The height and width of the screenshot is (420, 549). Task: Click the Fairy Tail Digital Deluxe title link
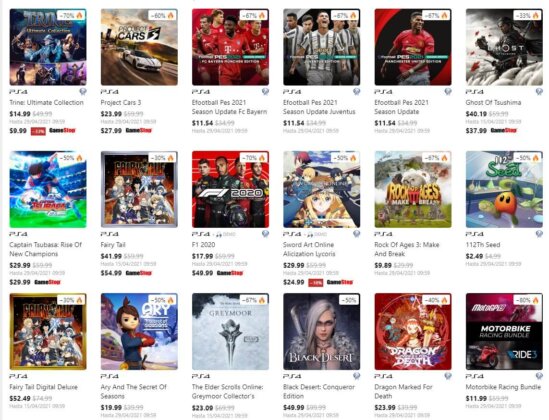pos(43,387)
